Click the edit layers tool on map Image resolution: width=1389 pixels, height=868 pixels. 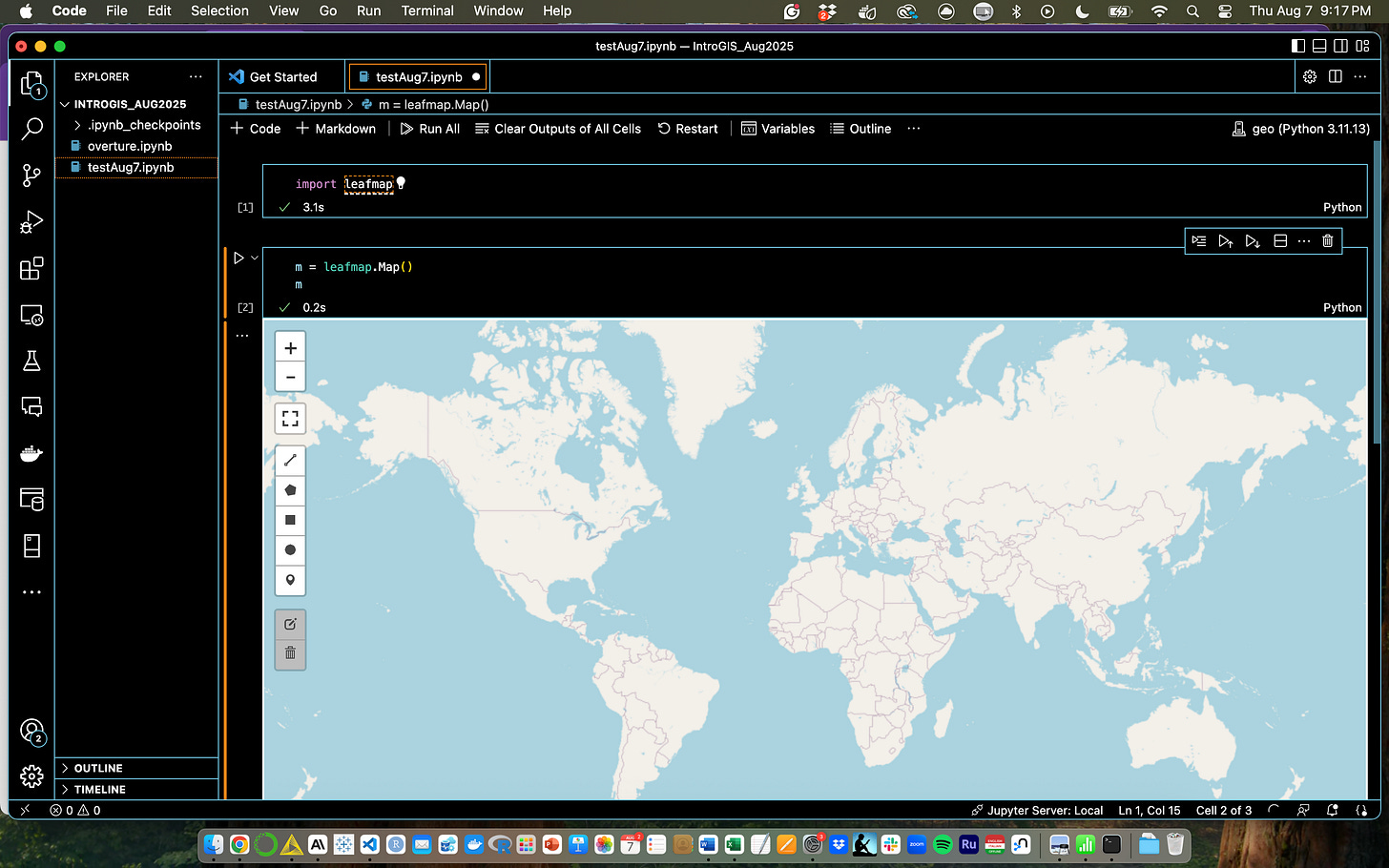click(x=290, y=624)
